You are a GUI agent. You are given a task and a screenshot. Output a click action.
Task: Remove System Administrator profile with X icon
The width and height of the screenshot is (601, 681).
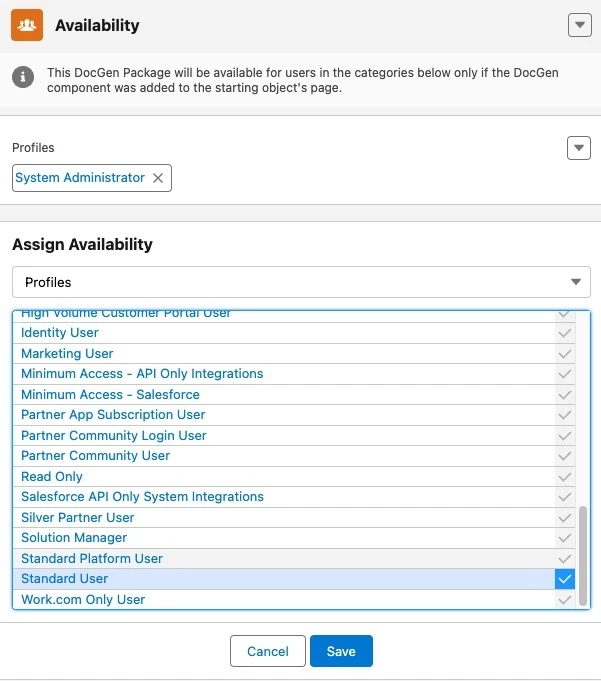point(158,178)
